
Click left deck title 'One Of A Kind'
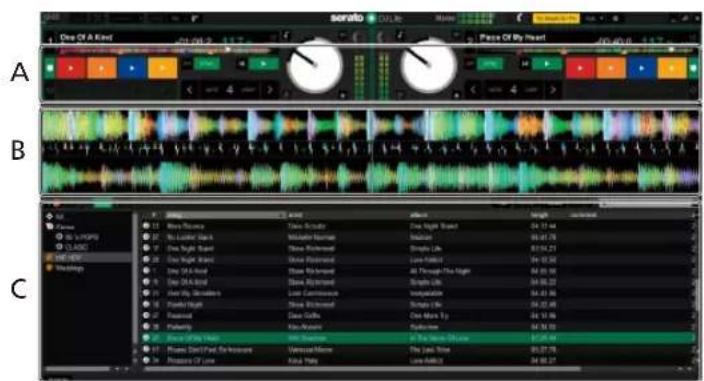point(86,37)
